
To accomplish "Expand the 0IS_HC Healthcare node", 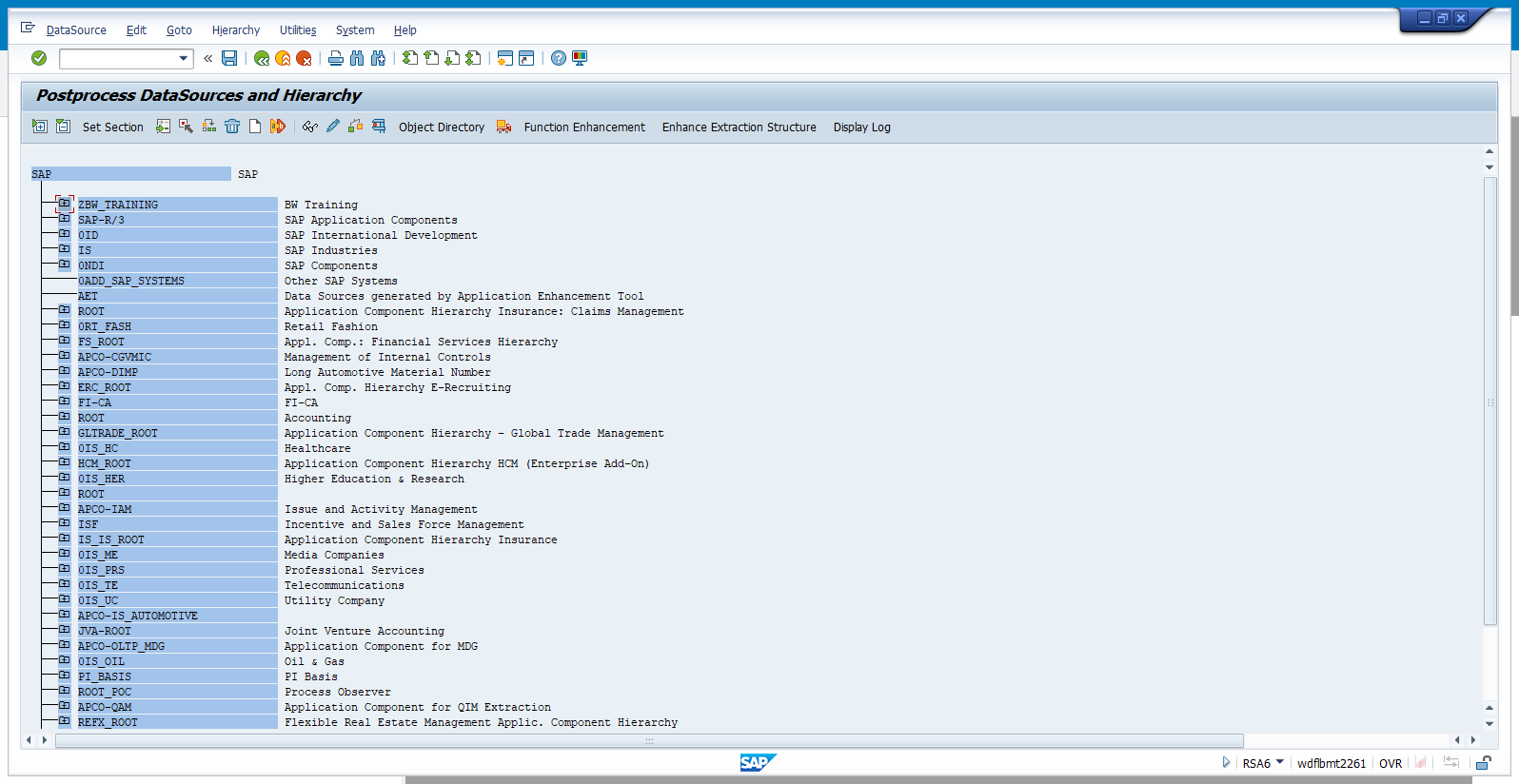I will tap(65, 447).
